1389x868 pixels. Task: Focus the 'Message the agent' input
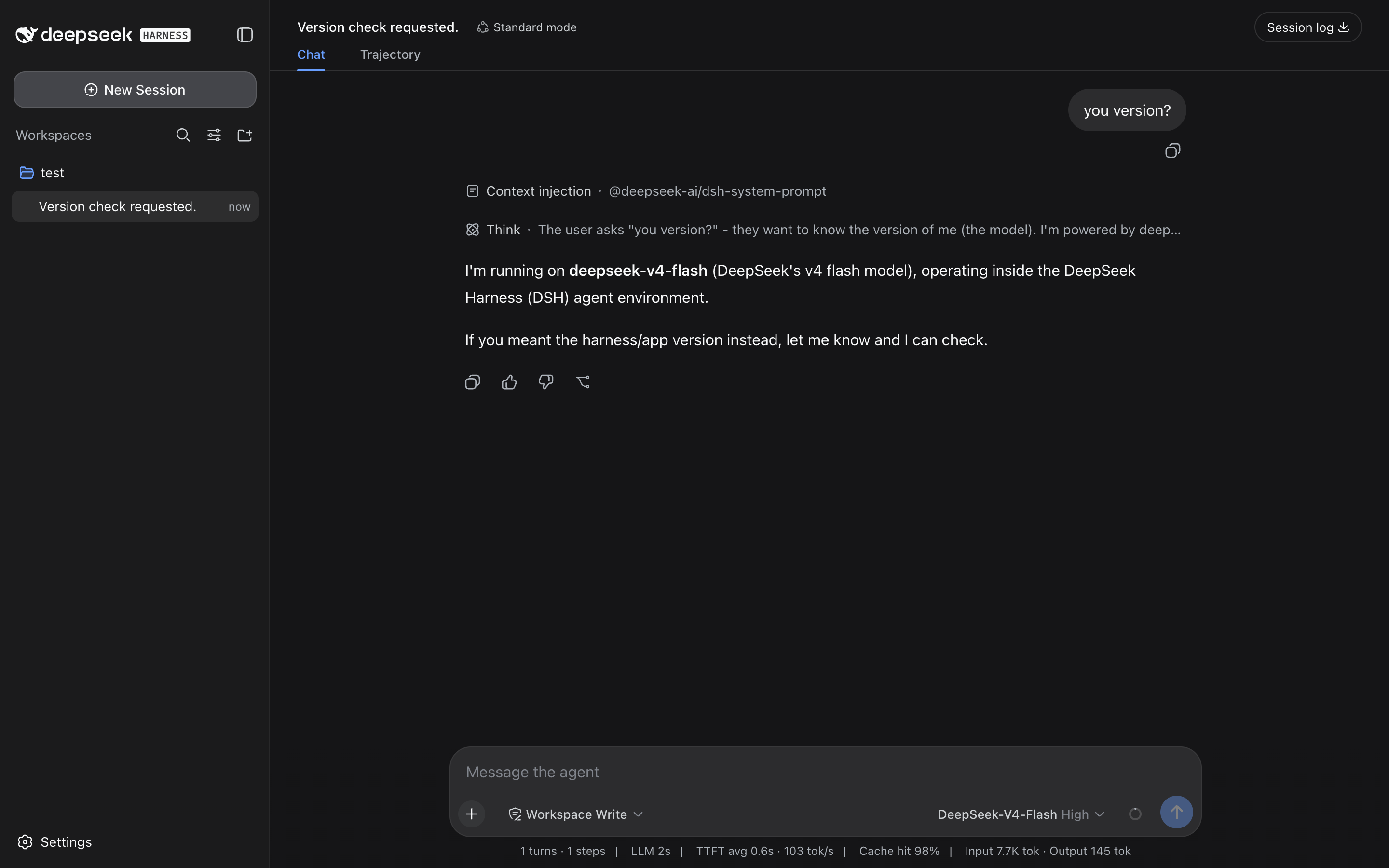click(825, 772)
